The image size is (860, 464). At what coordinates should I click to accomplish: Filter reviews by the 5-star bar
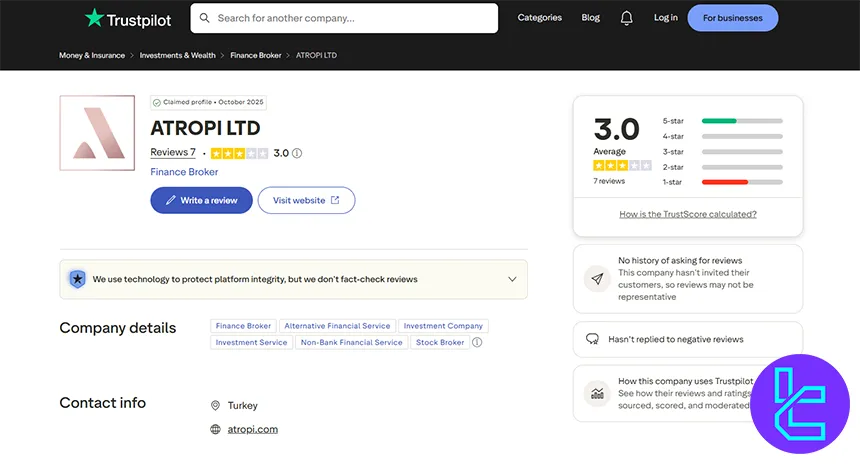pos(722,121)
